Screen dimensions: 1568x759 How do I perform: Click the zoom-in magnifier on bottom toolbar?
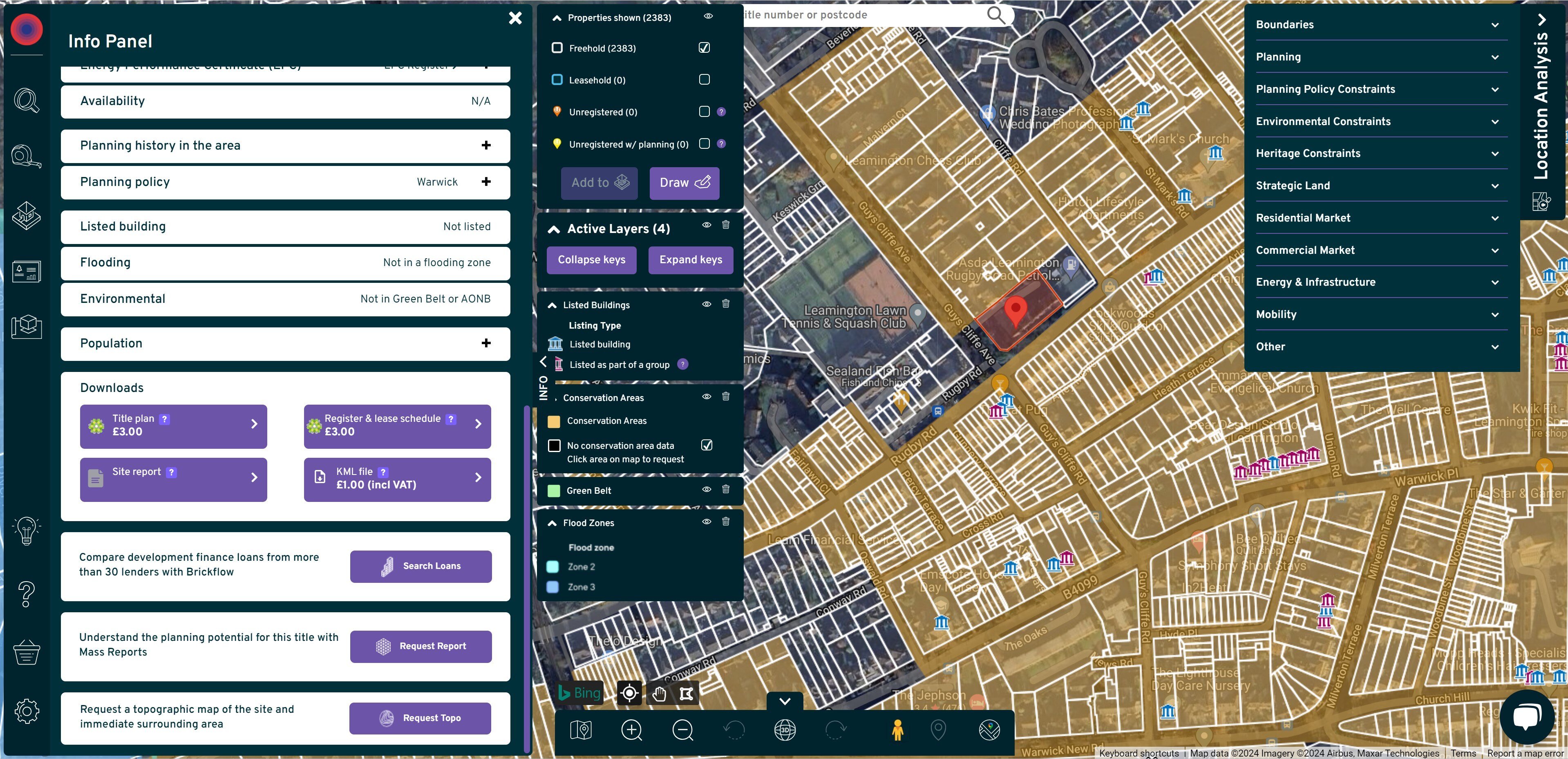pyautogui.click(x=632, y=730)
